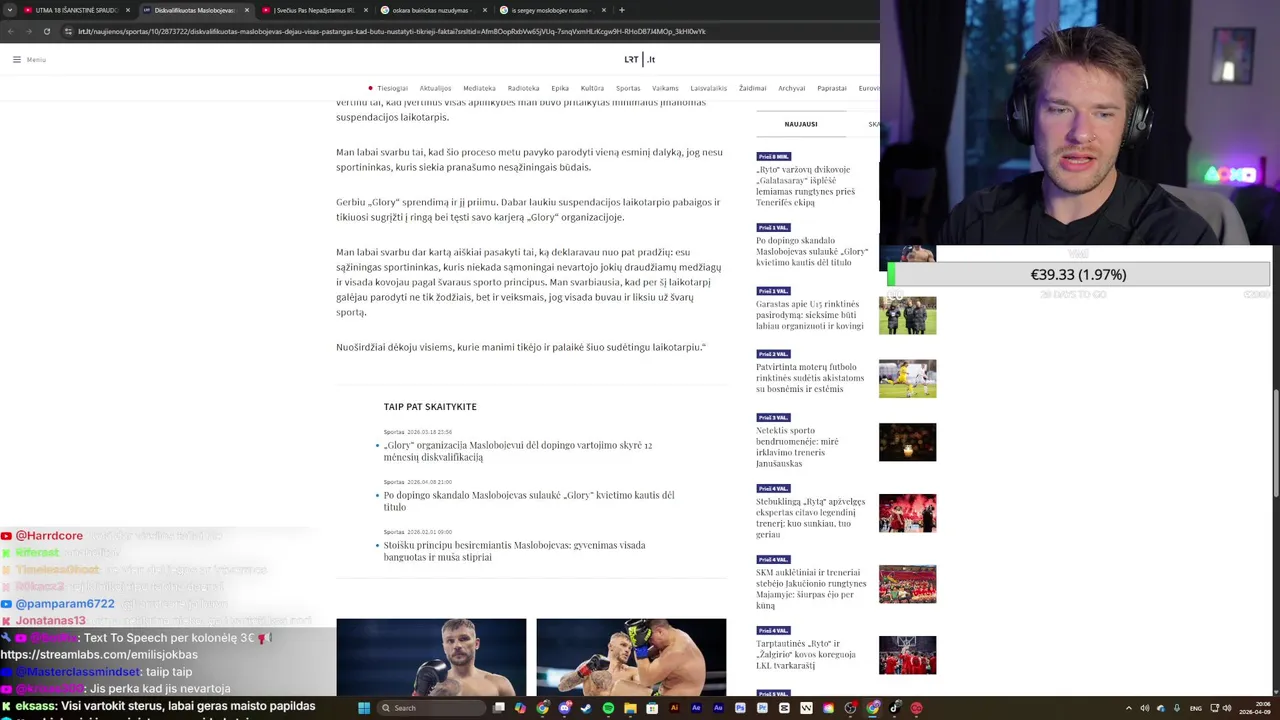Image resolution: width=1280 pixels, height=720 pixels.
Task: Open article 'Glory organizacija Maslobojevui dėl dopingo'
Action: 517,451
